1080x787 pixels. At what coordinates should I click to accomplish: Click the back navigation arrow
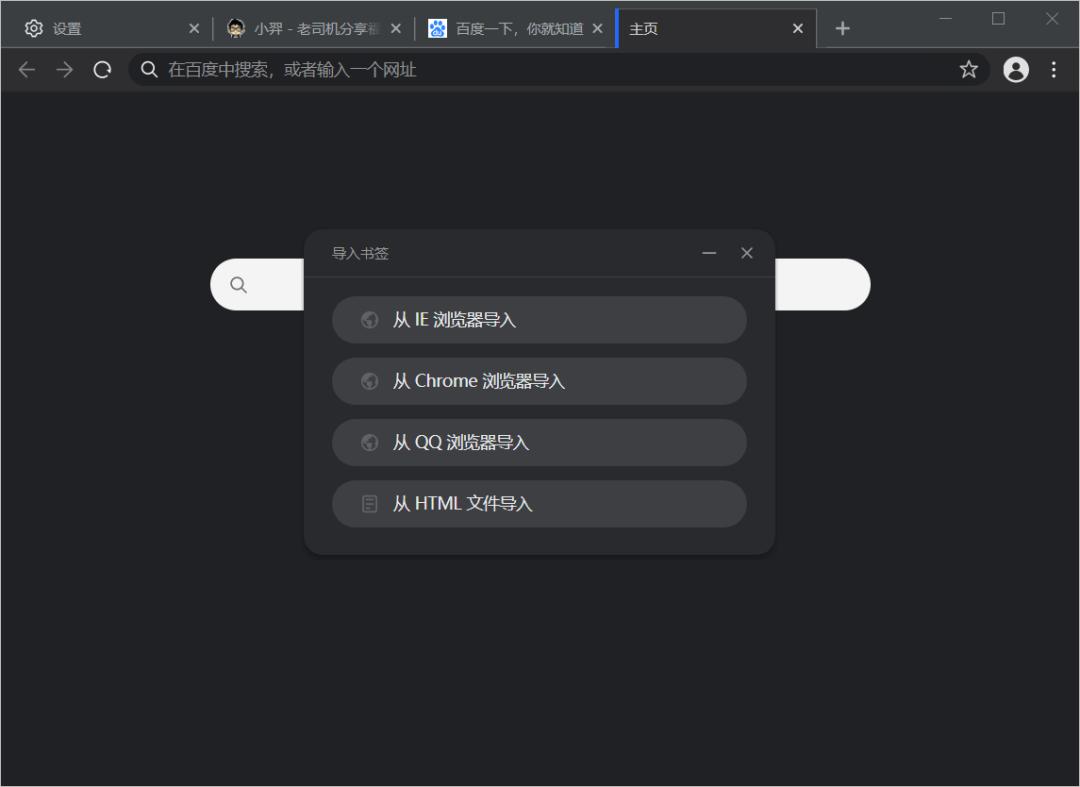click(x=27, y=69)
